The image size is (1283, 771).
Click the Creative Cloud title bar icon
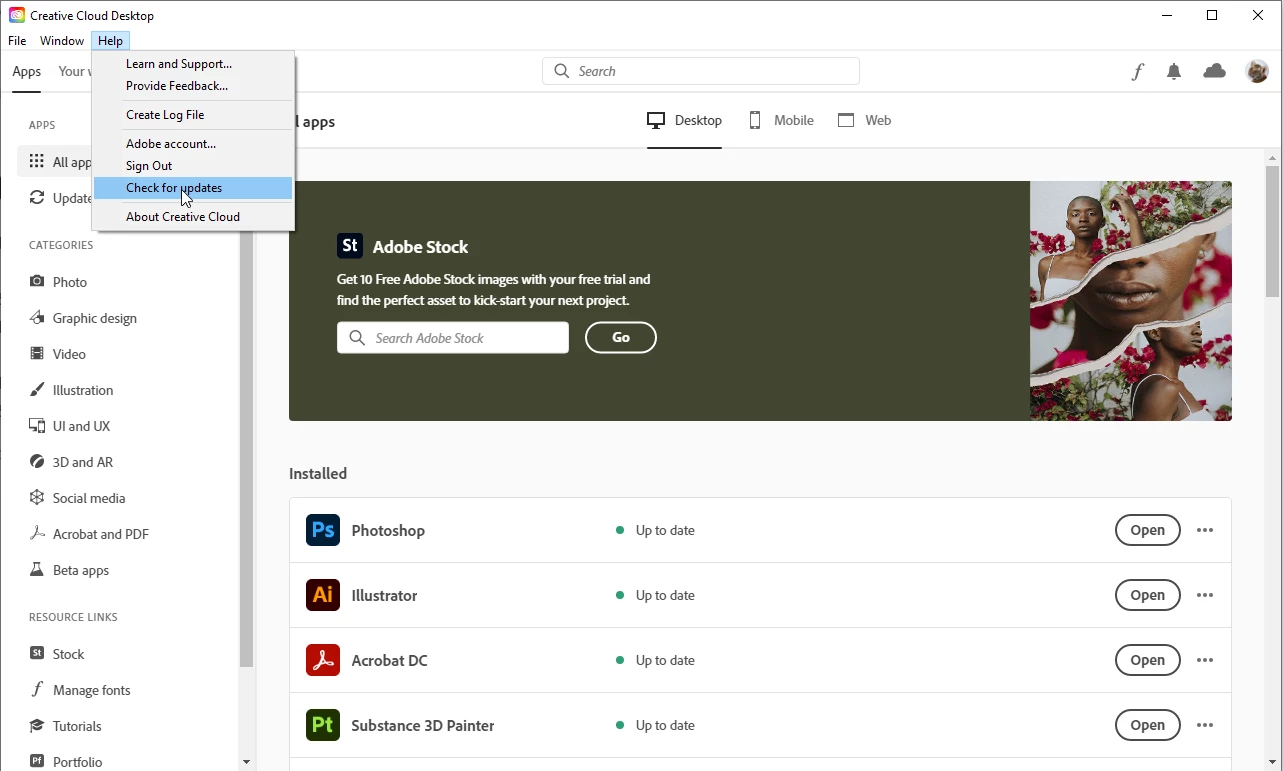tap(17, 15)
